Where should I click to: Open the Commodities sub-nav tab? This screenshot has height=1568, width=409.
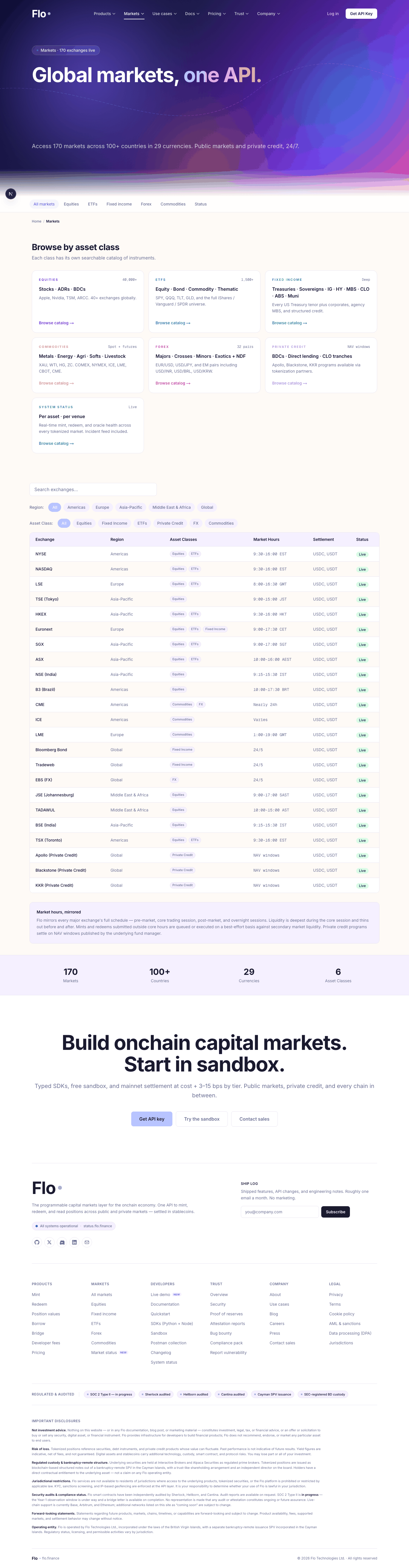173,204
